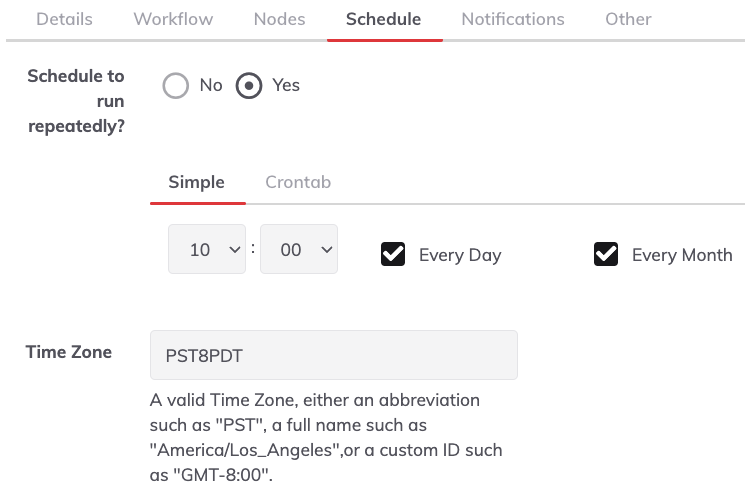Screen dimensions: 745x500
Task: Select the Schedule tab
Action: coord(383,19)
